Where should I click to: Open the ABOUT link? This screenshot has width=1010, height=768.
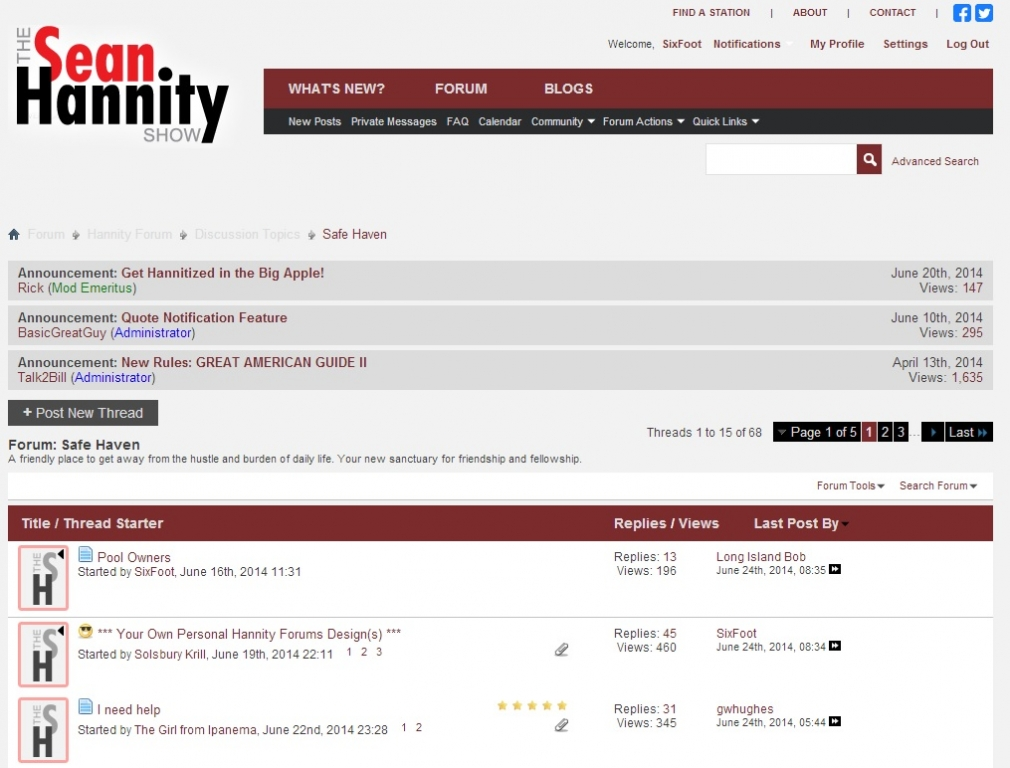tap(810, 12)
